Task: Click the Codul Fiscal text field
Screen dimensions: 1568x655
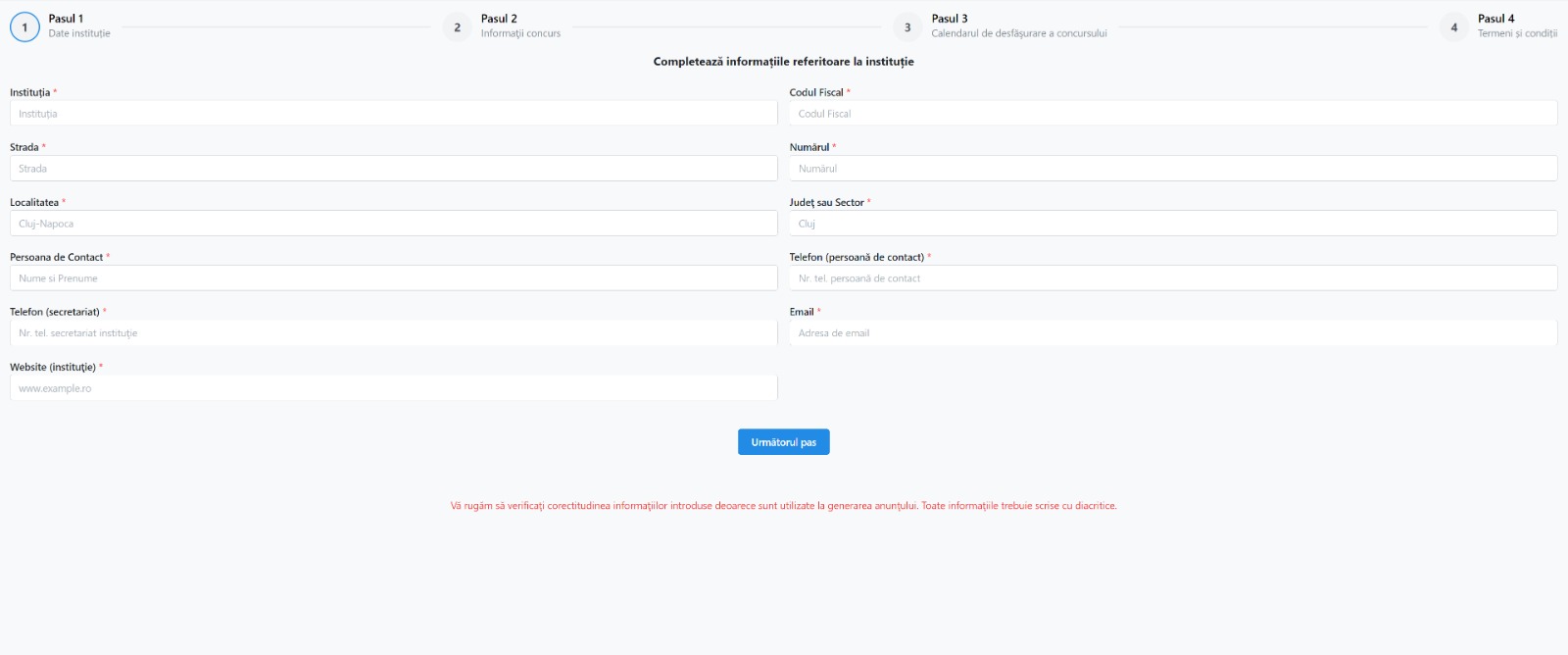Action: (1172, 114)
